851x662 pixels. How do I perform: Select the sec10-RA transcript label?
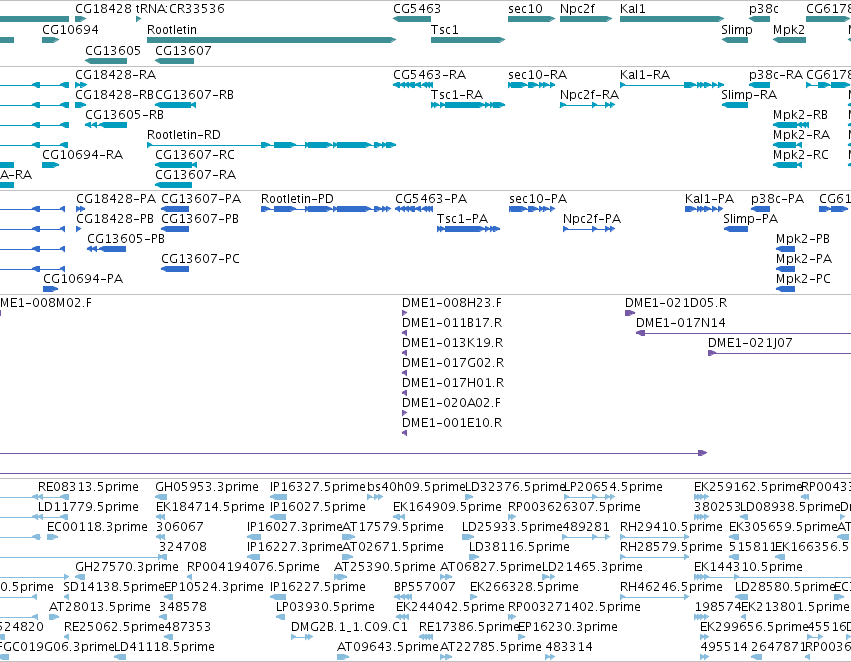537,74
